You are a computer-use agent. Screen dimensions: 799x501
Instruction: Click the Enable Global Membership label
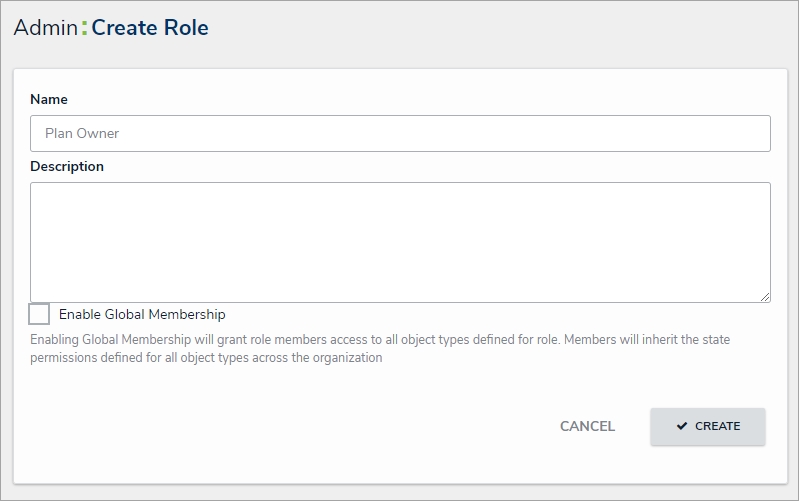142,314
